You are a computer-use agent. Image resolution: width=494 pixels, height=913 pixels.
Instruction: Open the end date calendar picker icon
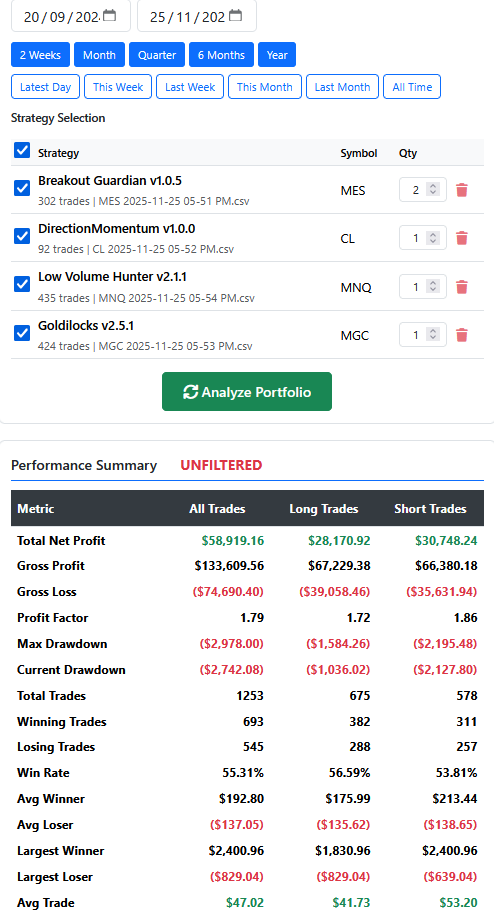pyautogui.click(x=235, y=16)
